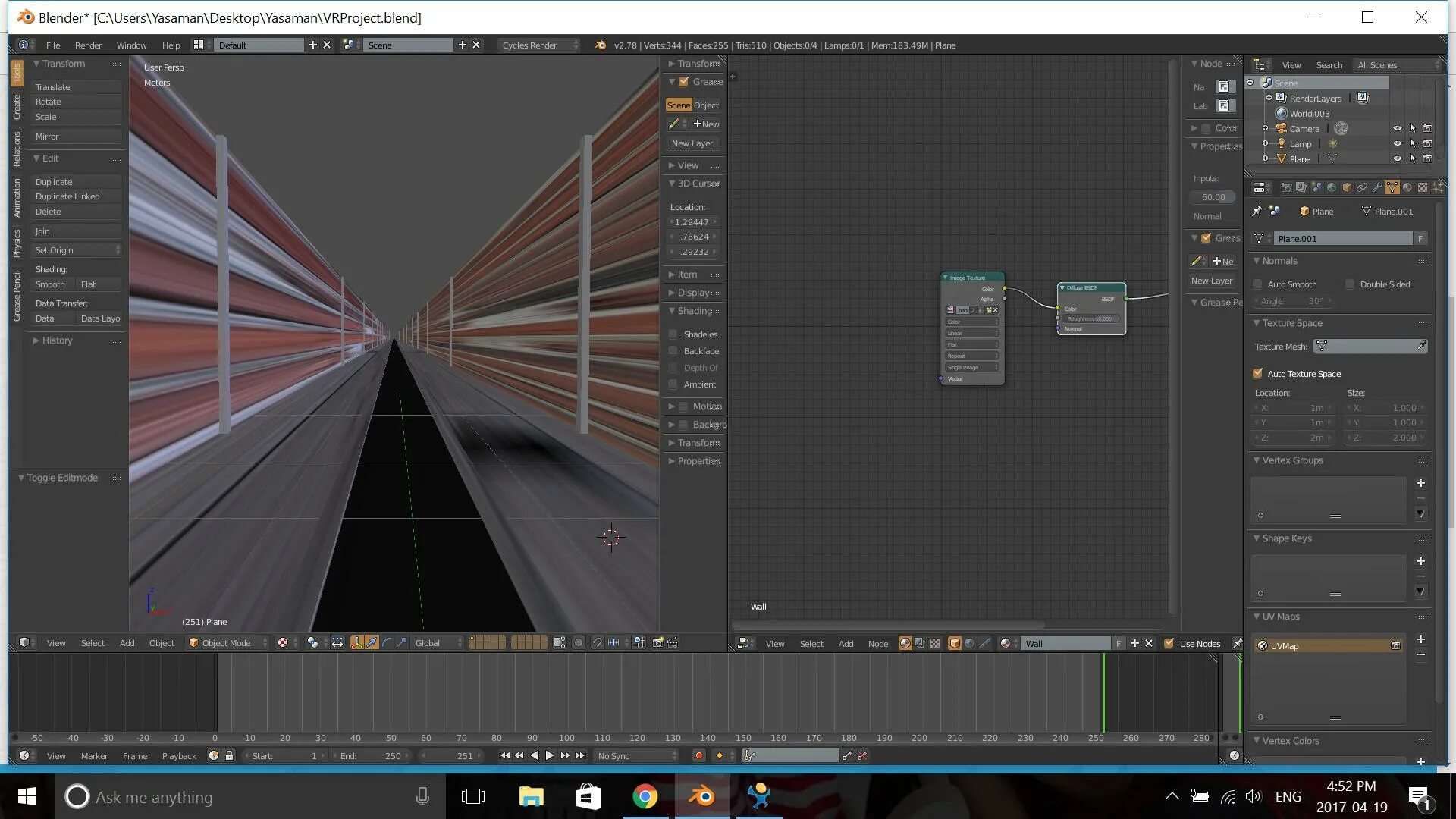Viewport: 1456px width, 819px height.
Task: Hide the Camera in the outliner
Action: click(1397, 129)
